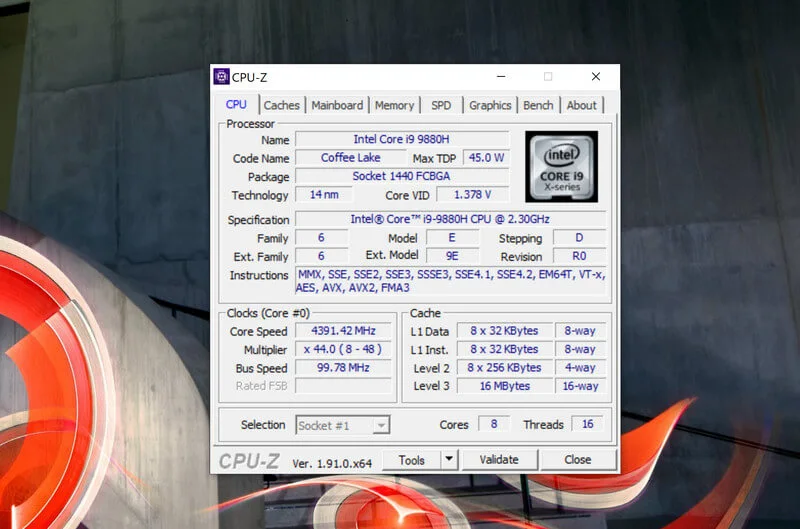This screenshot has height=529, width=800.
Task: Switch to the Graphics tab
Action: tap(490, 105)
